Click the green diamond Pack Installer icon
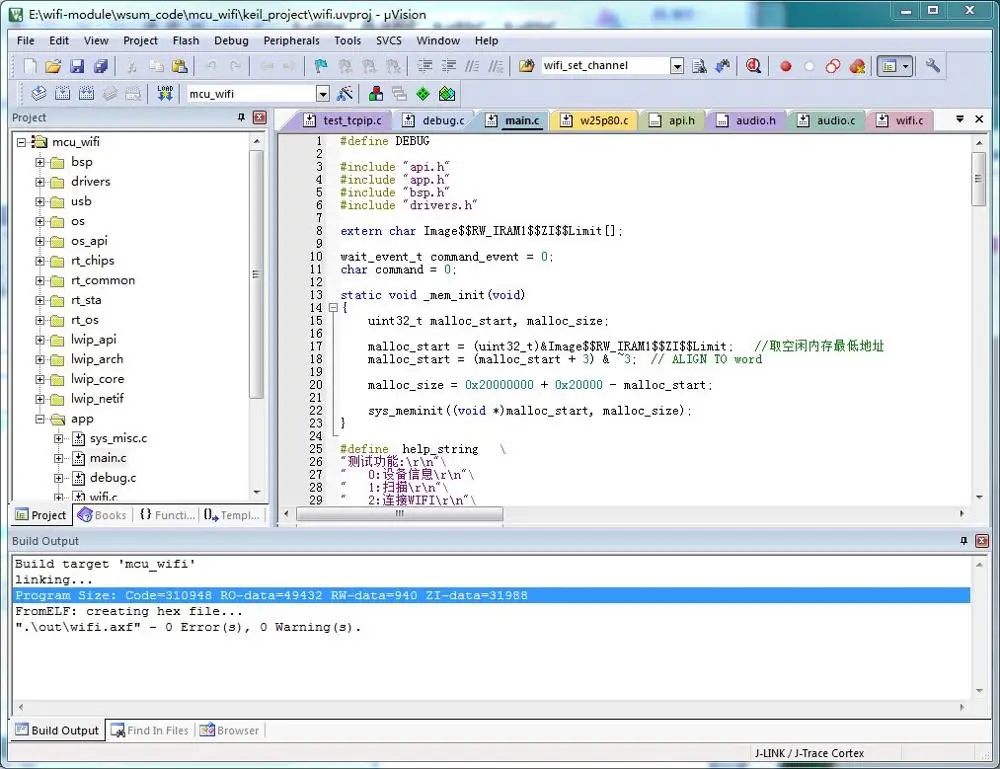Screen dimensions: 1000x769 423,94
